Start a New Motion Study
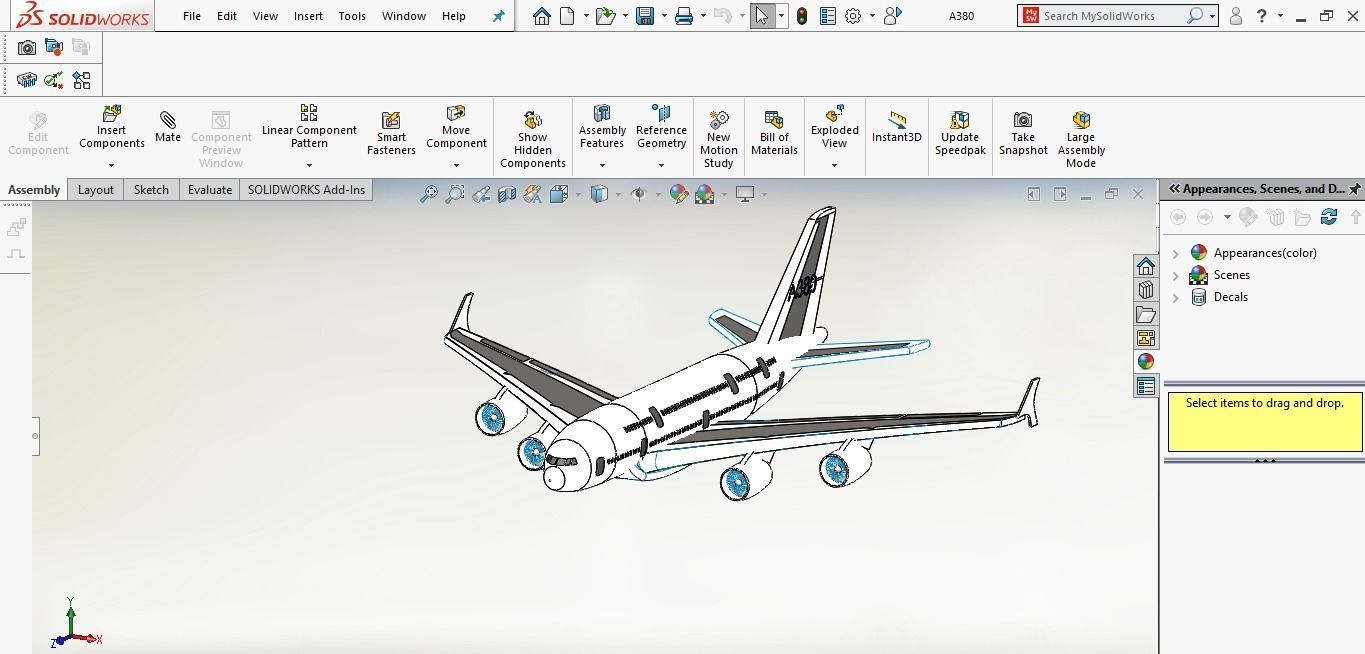The image size is (1365, 654). click(x=718, y=139)
